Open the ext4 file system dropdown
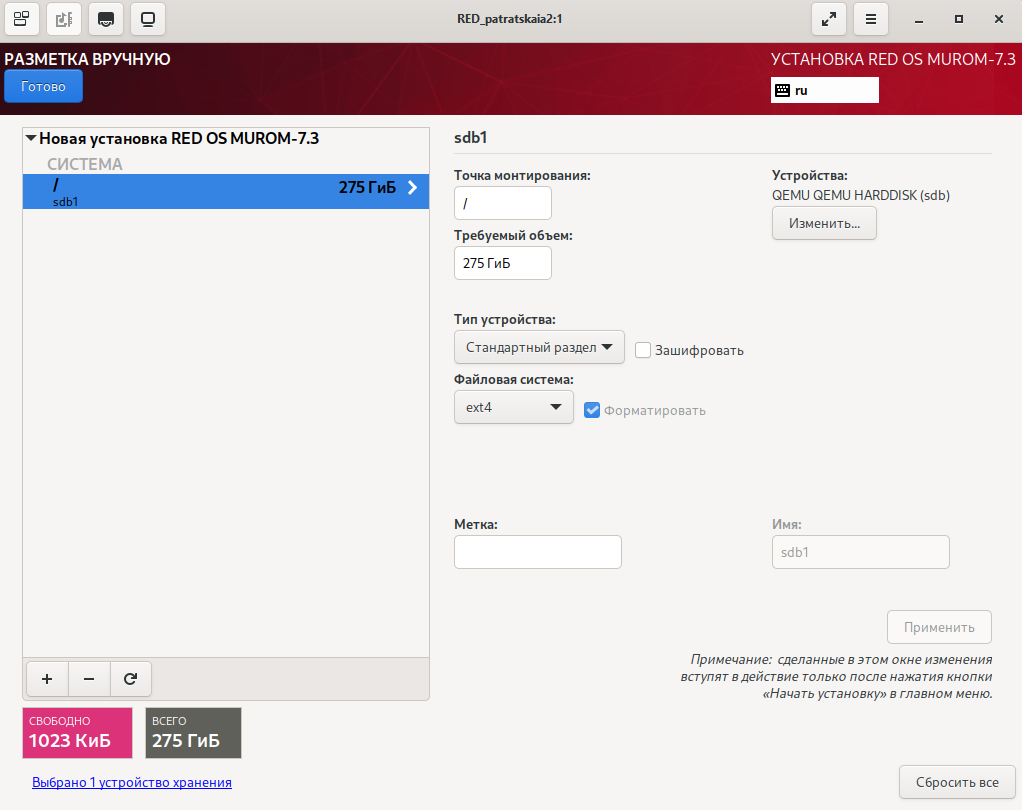The height and width of the screenshot is (810, 1022). pyautogui.click(x=514, y=407)
